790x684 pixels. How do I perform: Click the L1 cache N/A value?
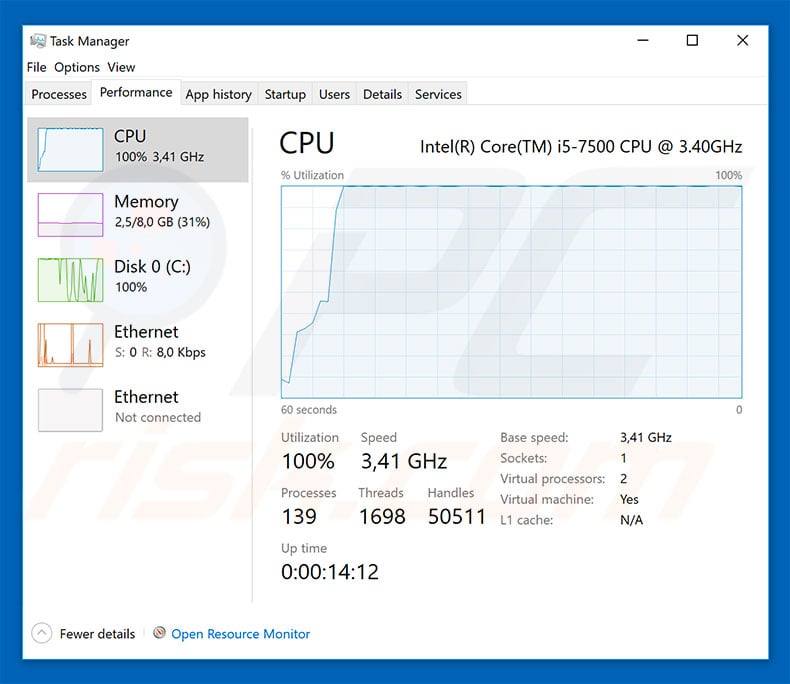[631, 520]
